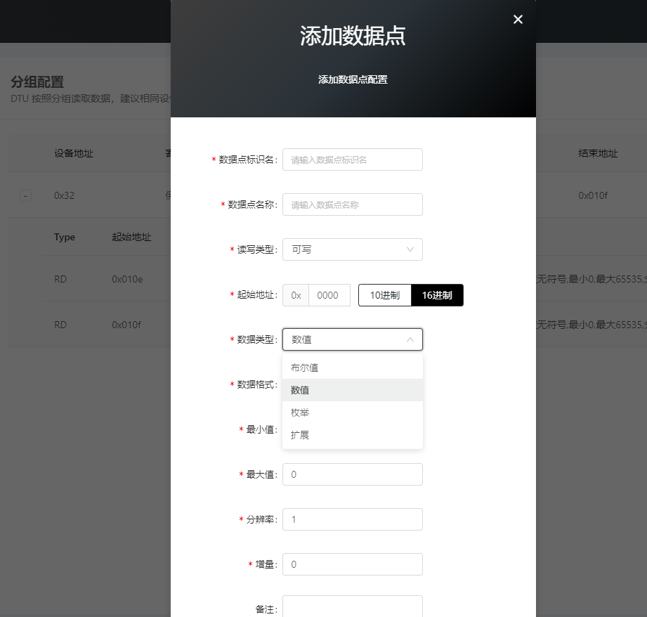Click the 备注 text field
Image resolution: width=647 pixels, height=617 pixels.
352,607
